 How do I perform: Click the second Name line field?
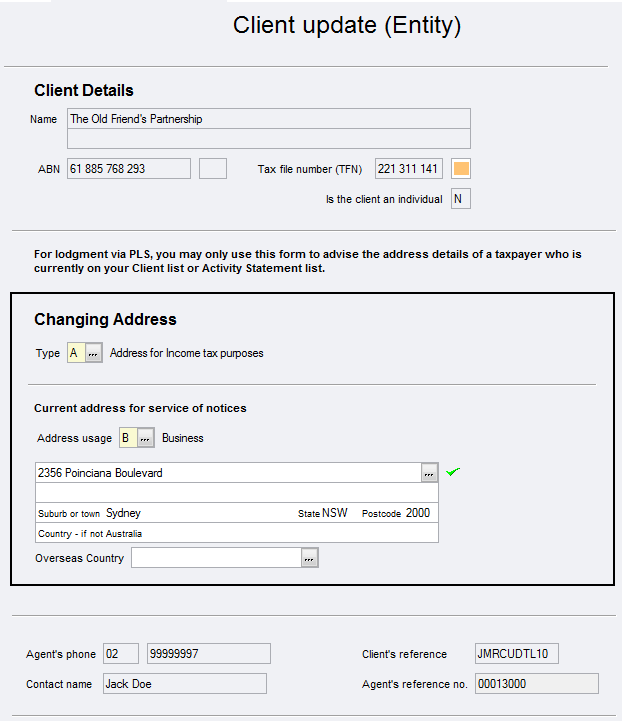tap(268, 139)
